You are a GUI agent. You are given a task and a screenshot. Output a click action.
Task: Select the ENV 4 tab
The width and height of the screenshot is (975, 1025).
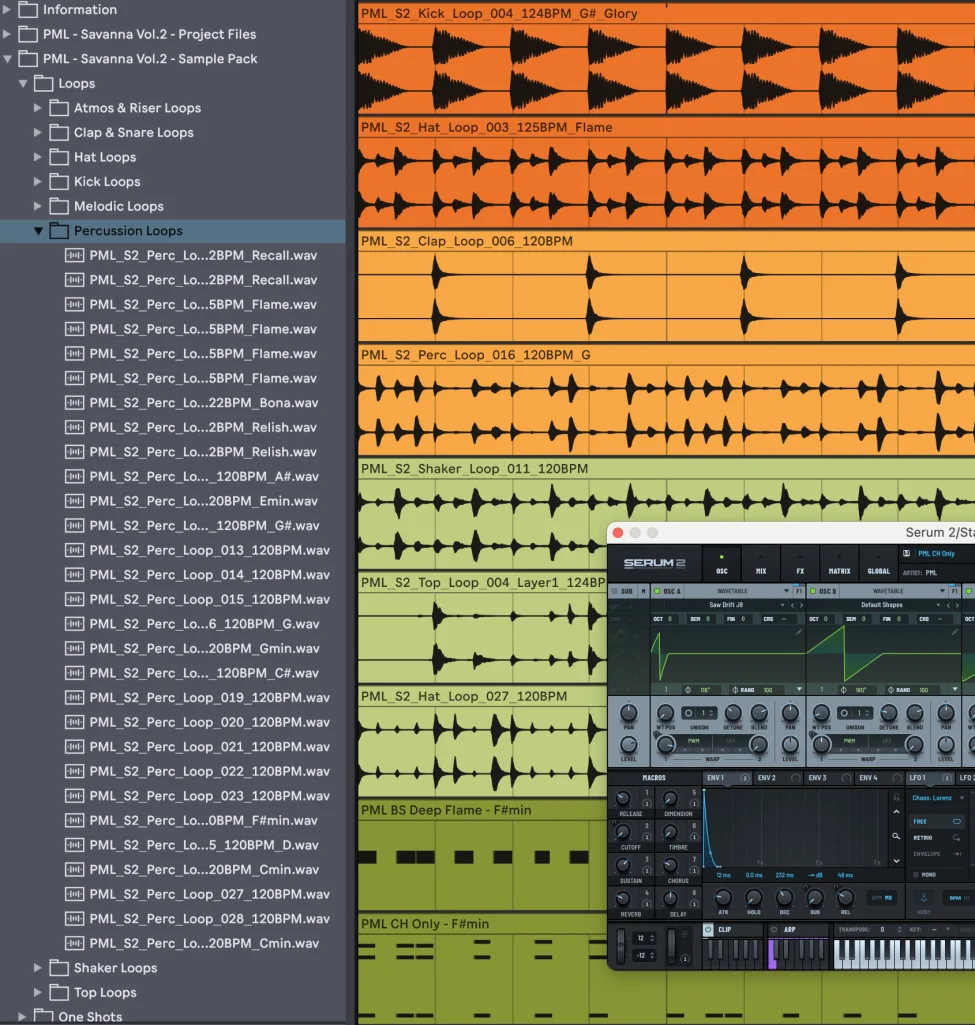(880, 778)
